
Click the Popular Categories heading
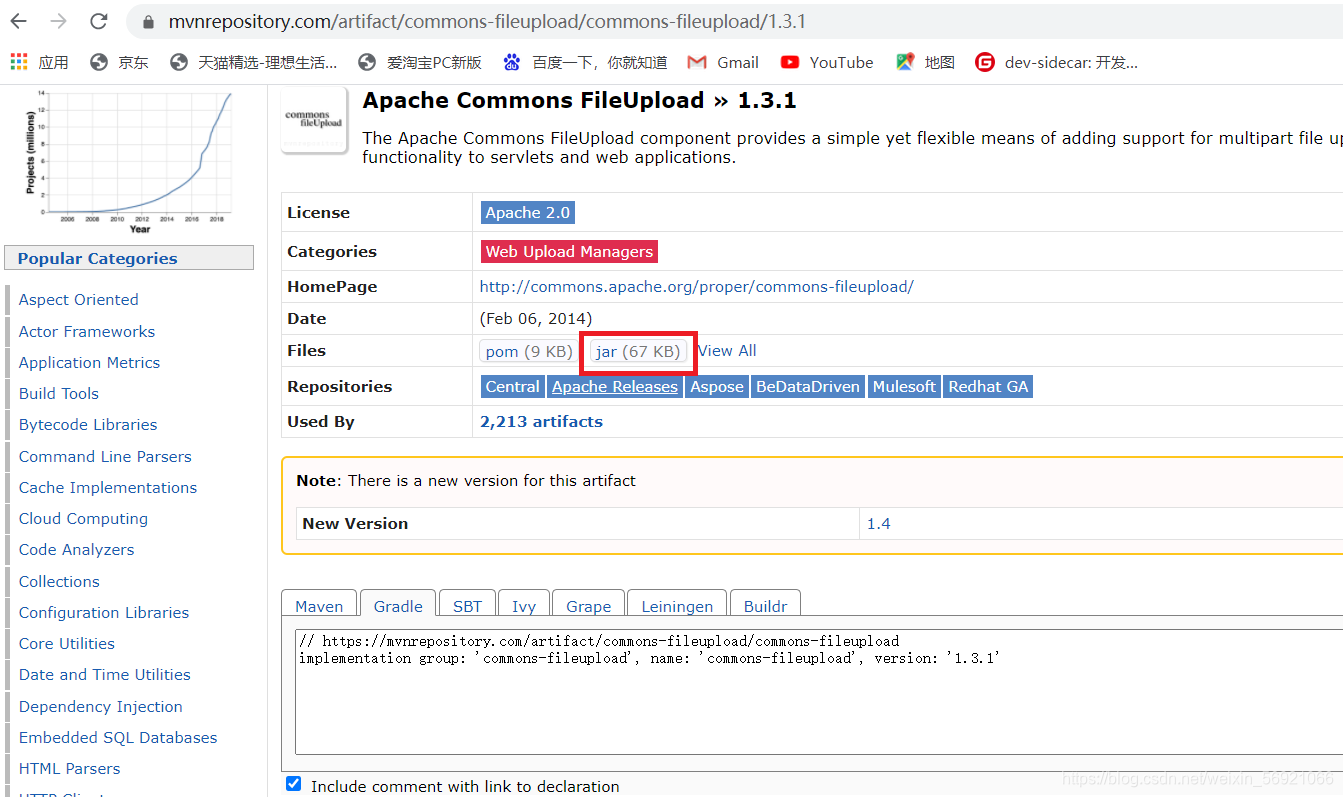(x=129, y=258)
